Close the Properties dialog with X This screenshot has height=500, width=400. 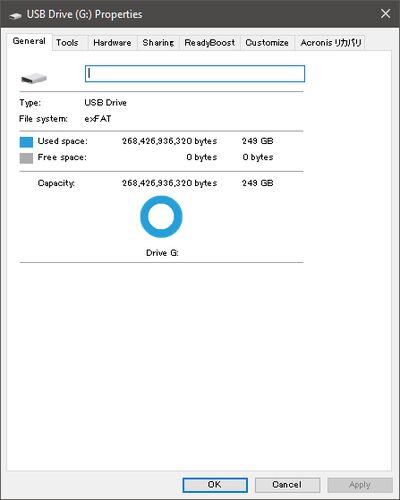click(385, 14)
